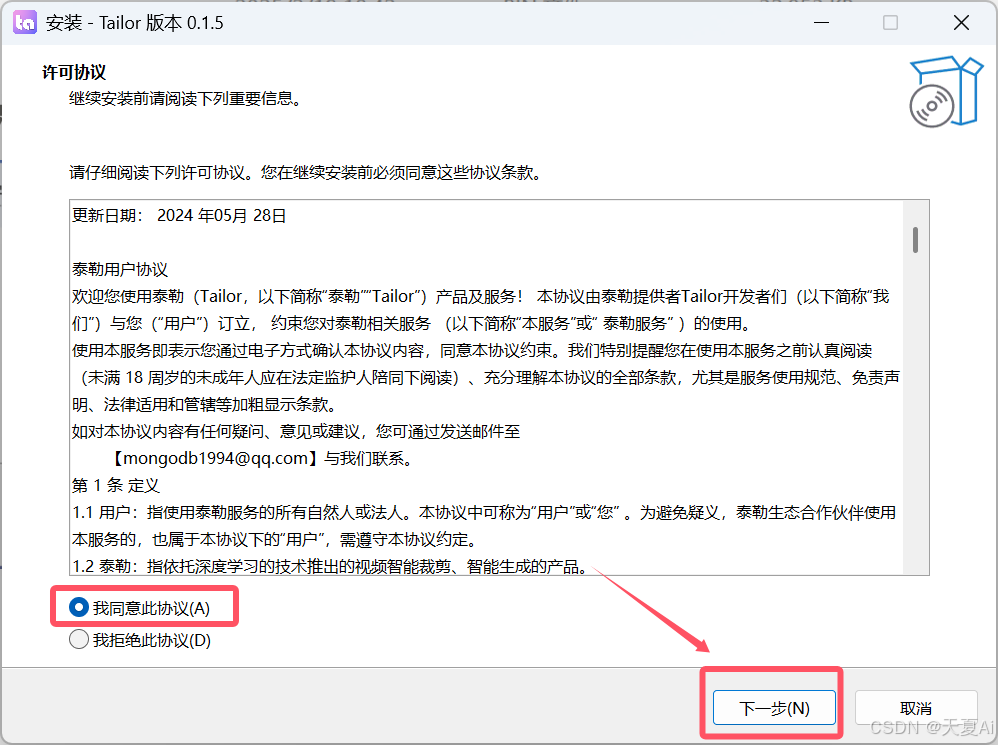Click the installer box and disc icon
998x745 pixels.
pyautogui.click(x=946, y=91)
